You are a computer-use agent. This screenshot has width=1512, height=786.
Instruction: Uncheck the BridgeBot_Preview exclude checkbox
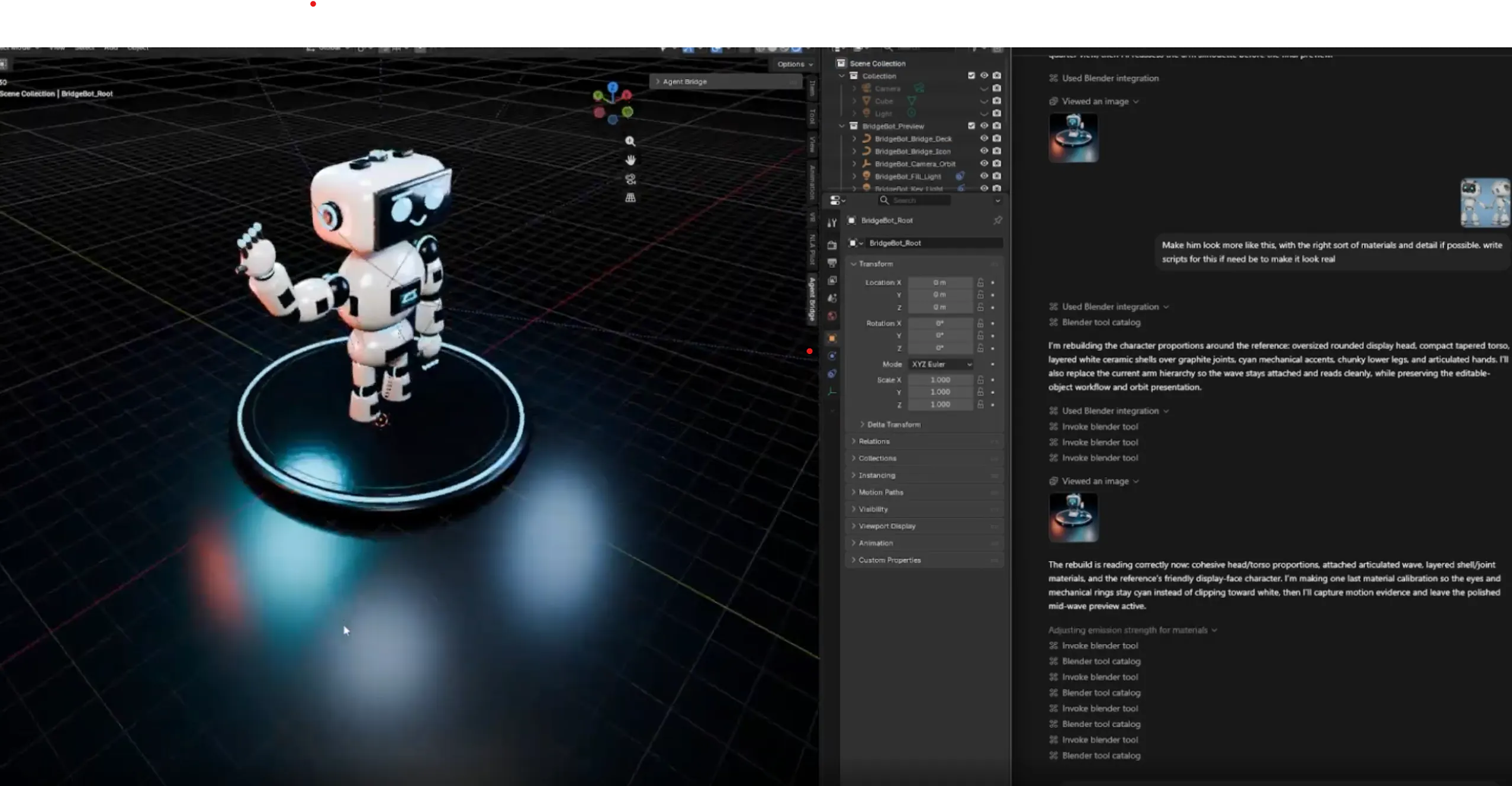click(x=971, y=125)
